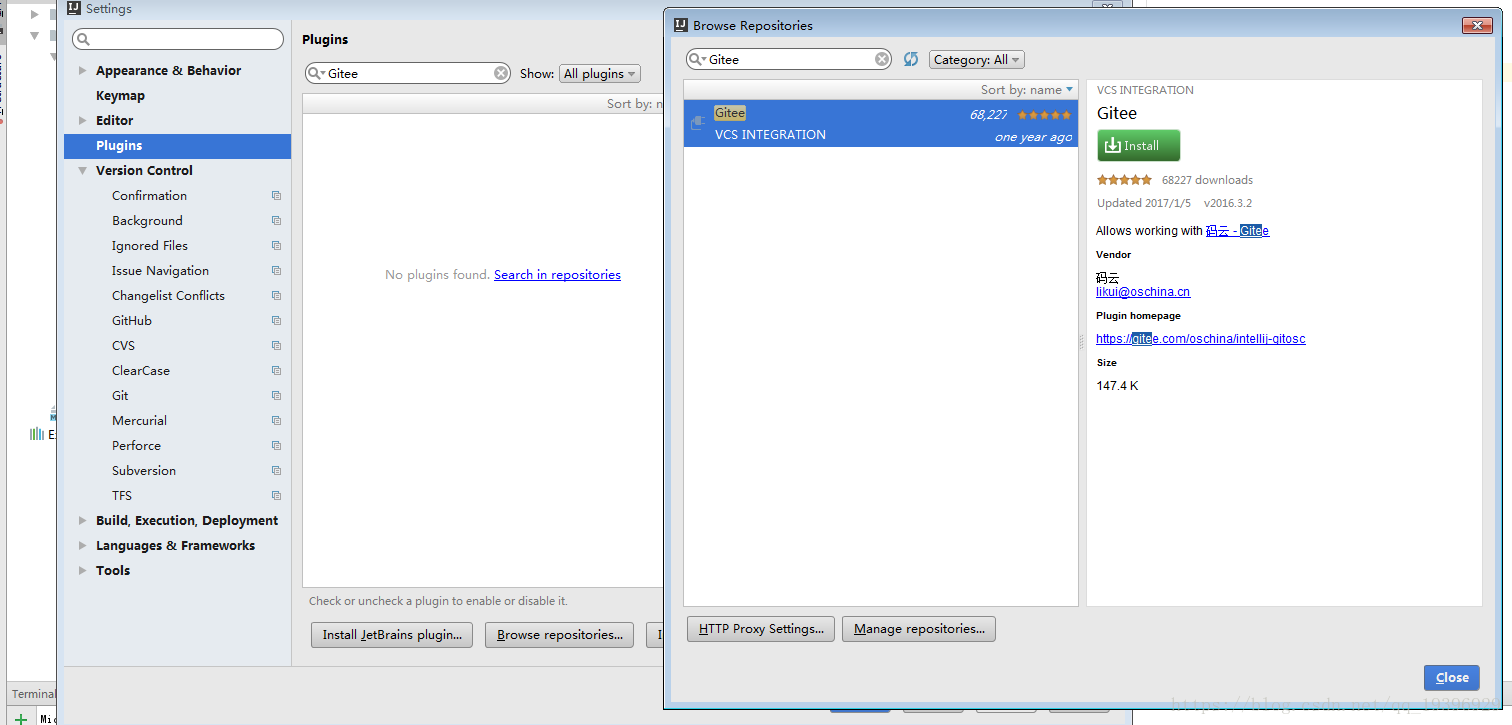This screenshot has height=725, width=1512.
Task: Select Confirmation under Version Control
Action: click(149, 196)
